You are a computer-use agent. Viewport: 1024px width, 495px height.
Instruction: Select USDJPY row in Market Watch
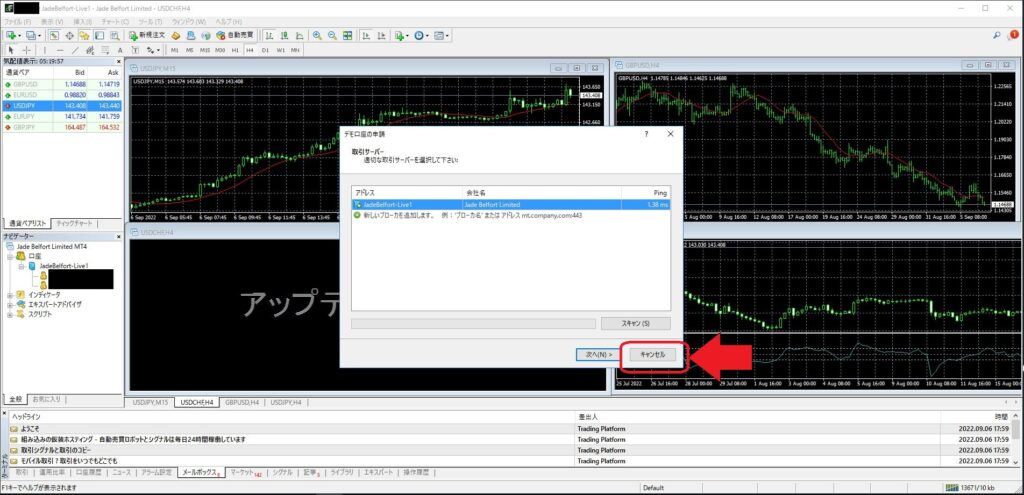pos(61,105)
